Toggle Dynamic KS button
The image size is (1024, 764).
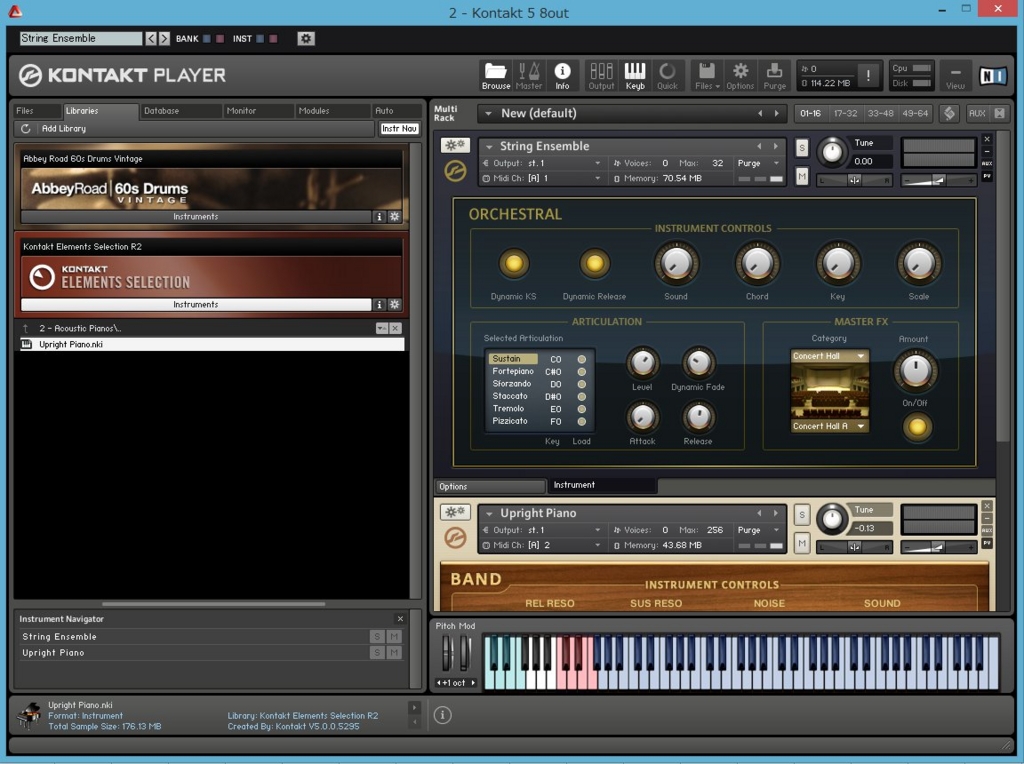pyautogui.click(x=513, y=264)
